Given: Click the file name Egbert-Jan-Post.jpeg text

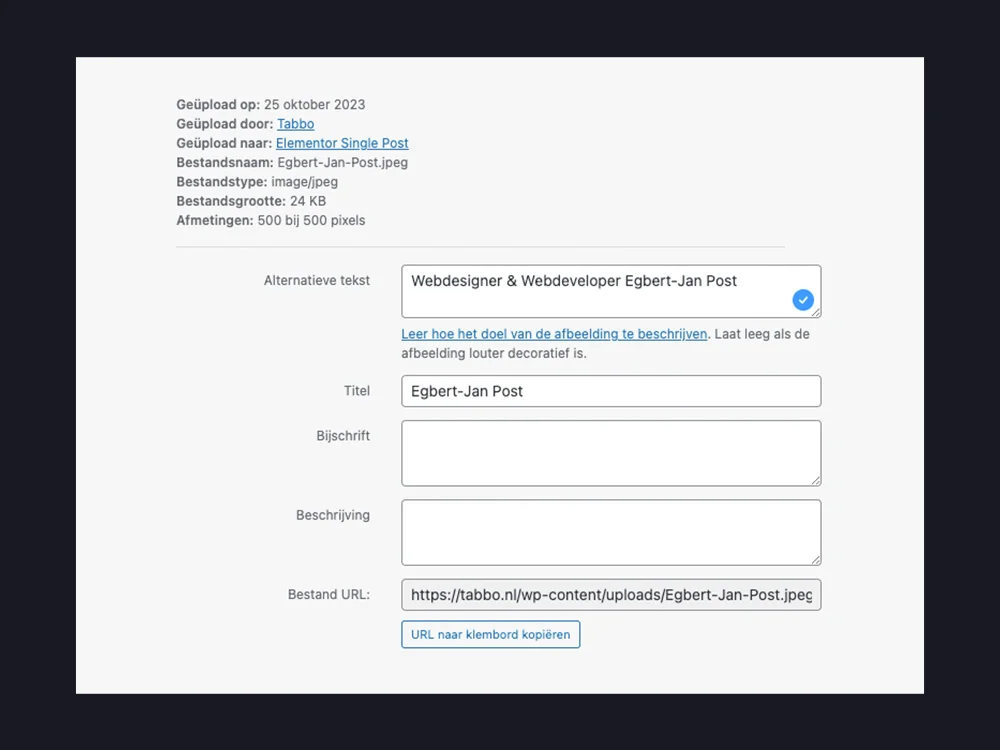Looking at the screenshot, I should [x=342, y=162].
